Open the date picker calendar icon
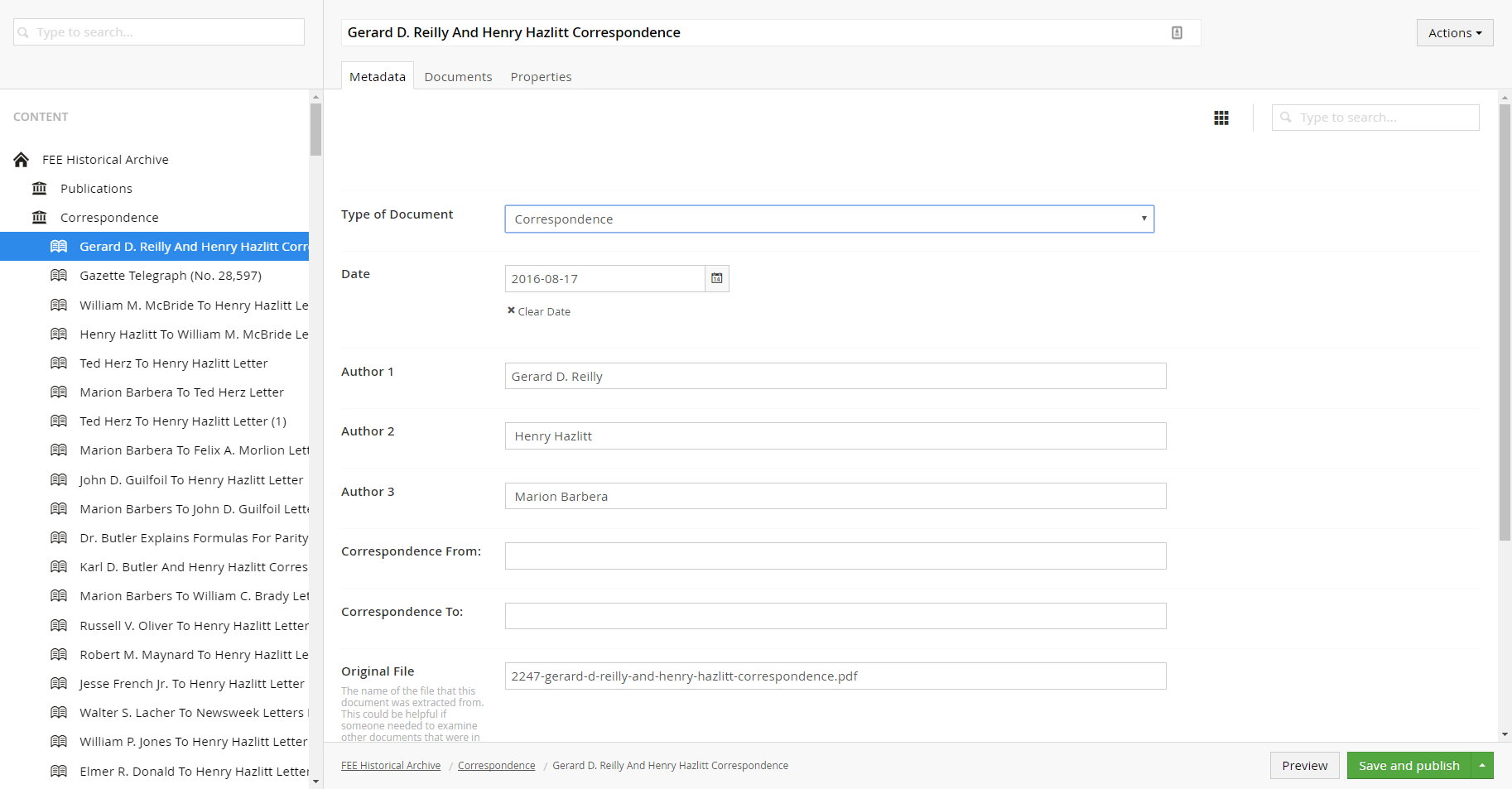The width and height of the screenshot is (1512, 789). (x=716, y=279)
